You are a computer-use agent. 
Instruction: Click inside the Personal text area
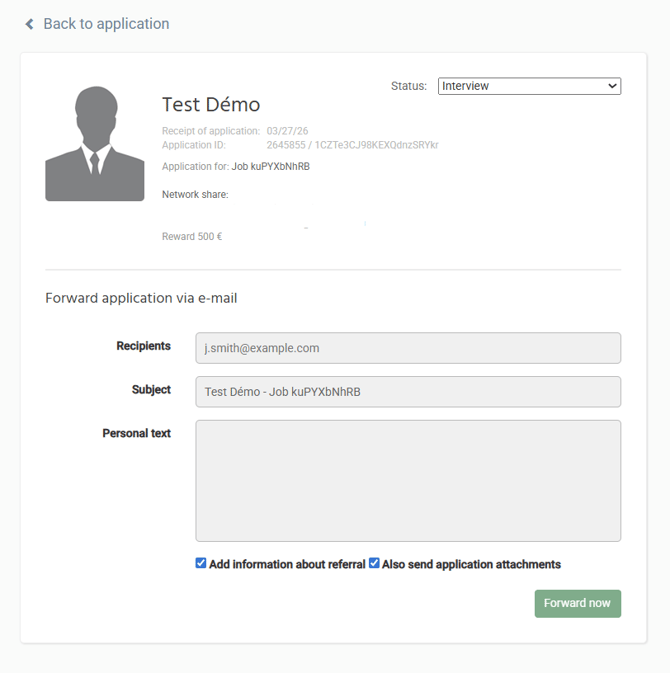coord(408,480)
